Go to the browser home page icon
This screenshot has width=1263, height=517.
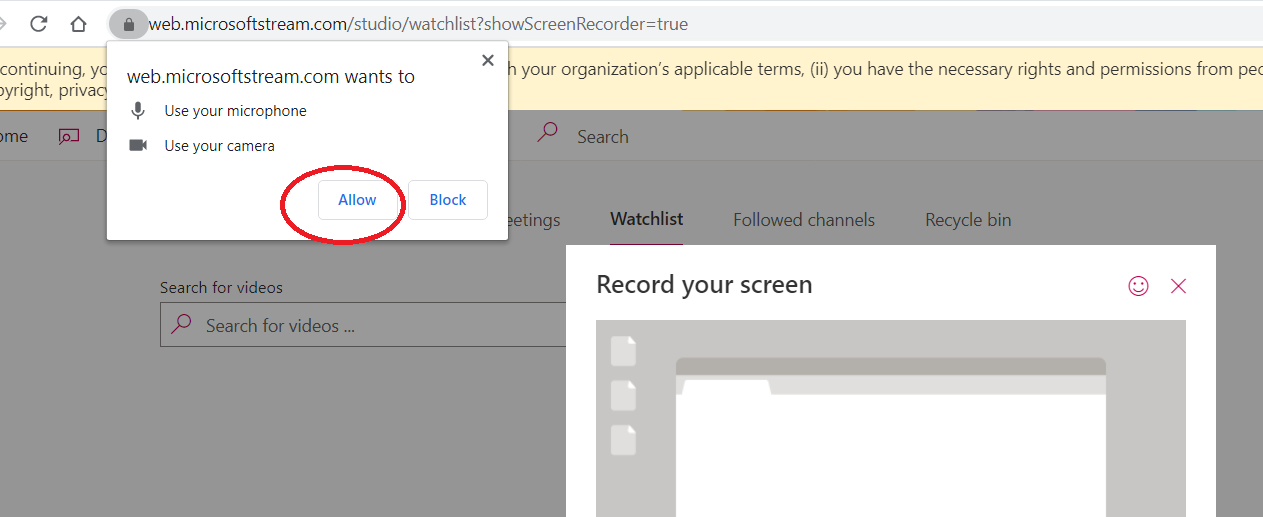point(79,24)
